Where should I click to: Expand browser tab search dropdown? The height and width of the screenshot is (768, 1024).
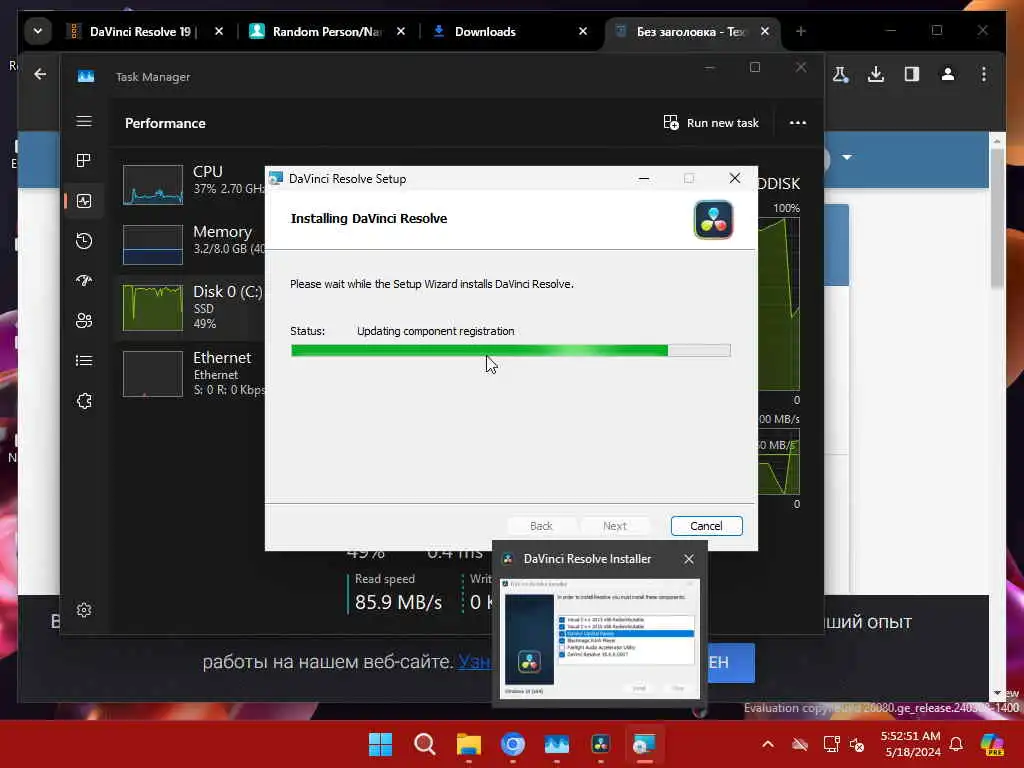click(38, 31)
